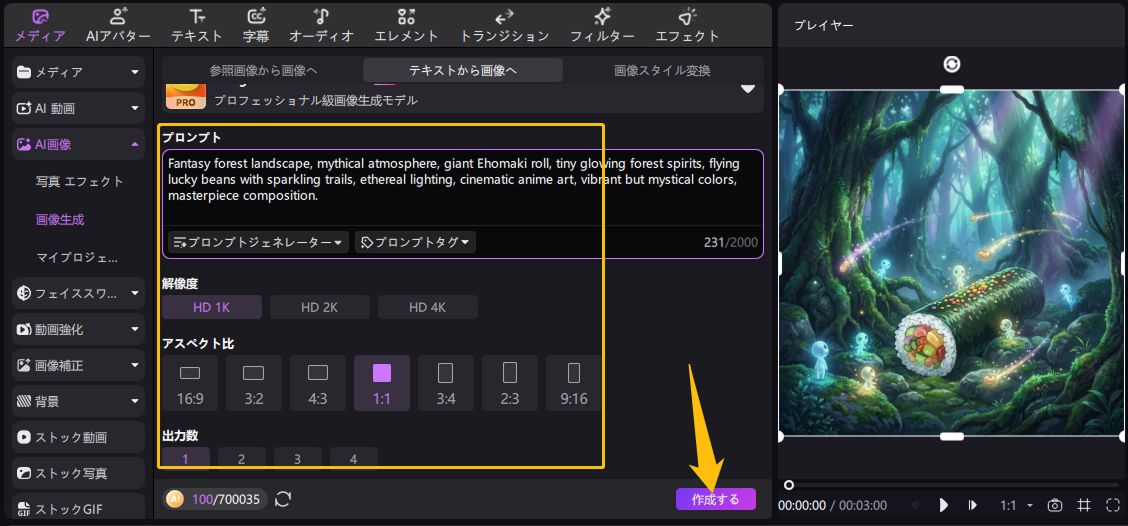Select HD 4K resolution

[428, 307]
